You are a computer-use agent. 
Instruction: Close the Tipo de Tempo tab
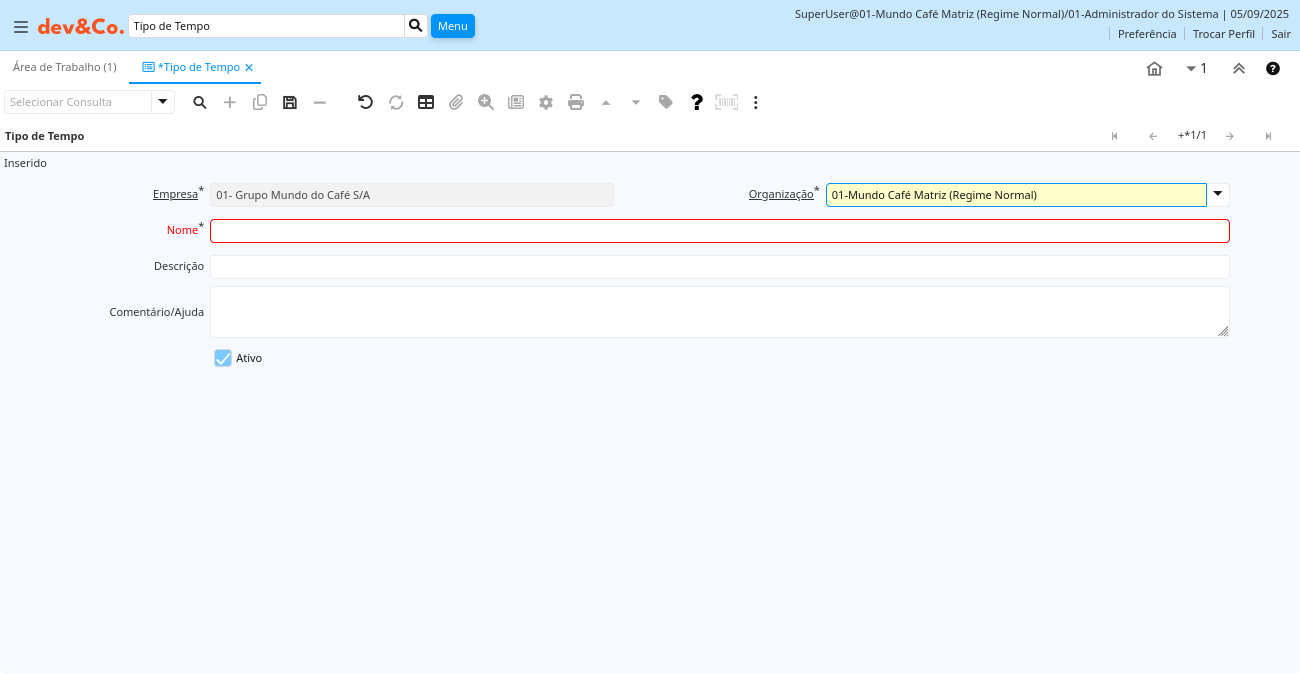(249, 68)
